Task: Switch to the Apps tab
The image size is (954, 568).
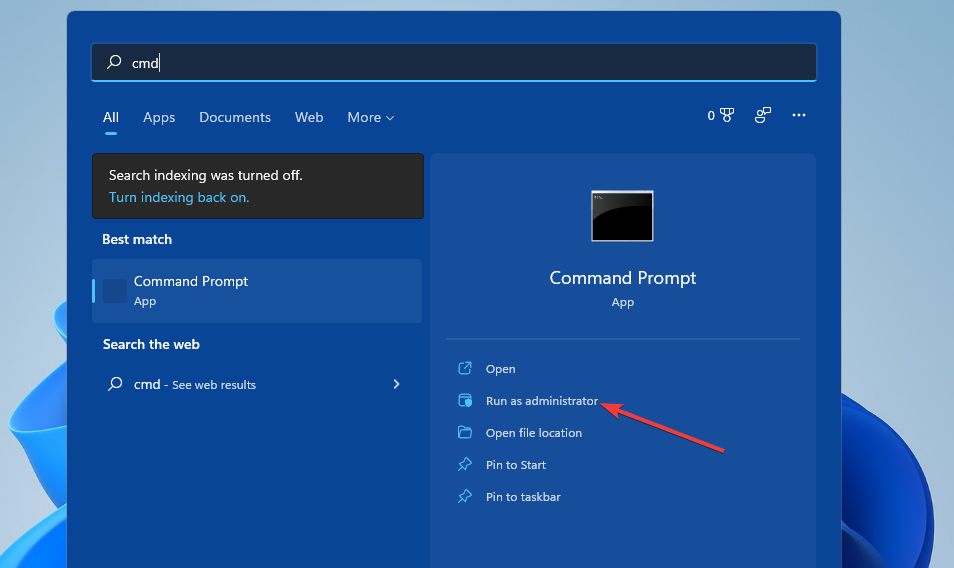Action: [x=159, y=117]
